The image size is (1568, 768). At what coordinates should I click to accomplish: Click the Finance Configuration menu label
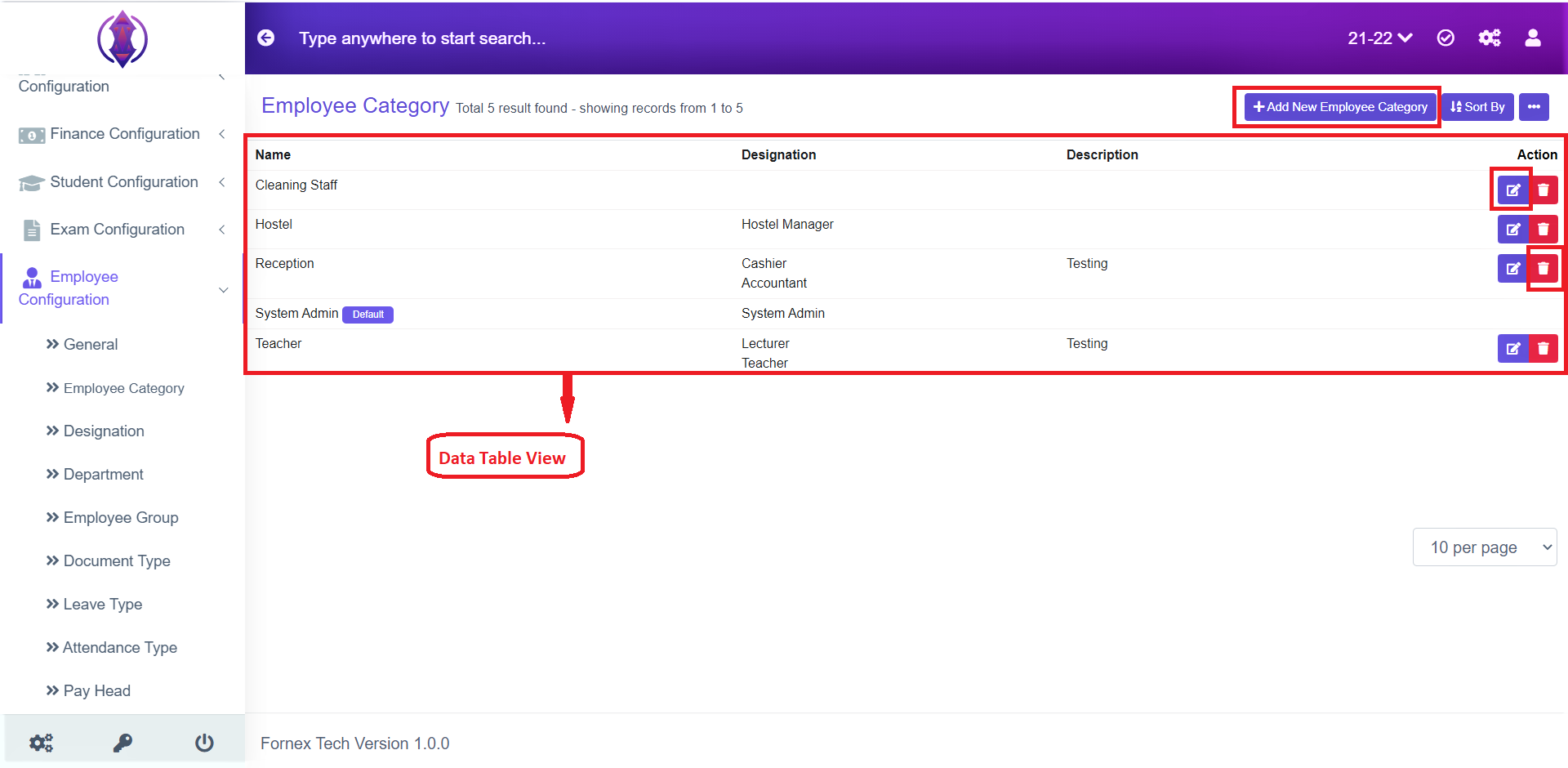(x=125, y=134)
